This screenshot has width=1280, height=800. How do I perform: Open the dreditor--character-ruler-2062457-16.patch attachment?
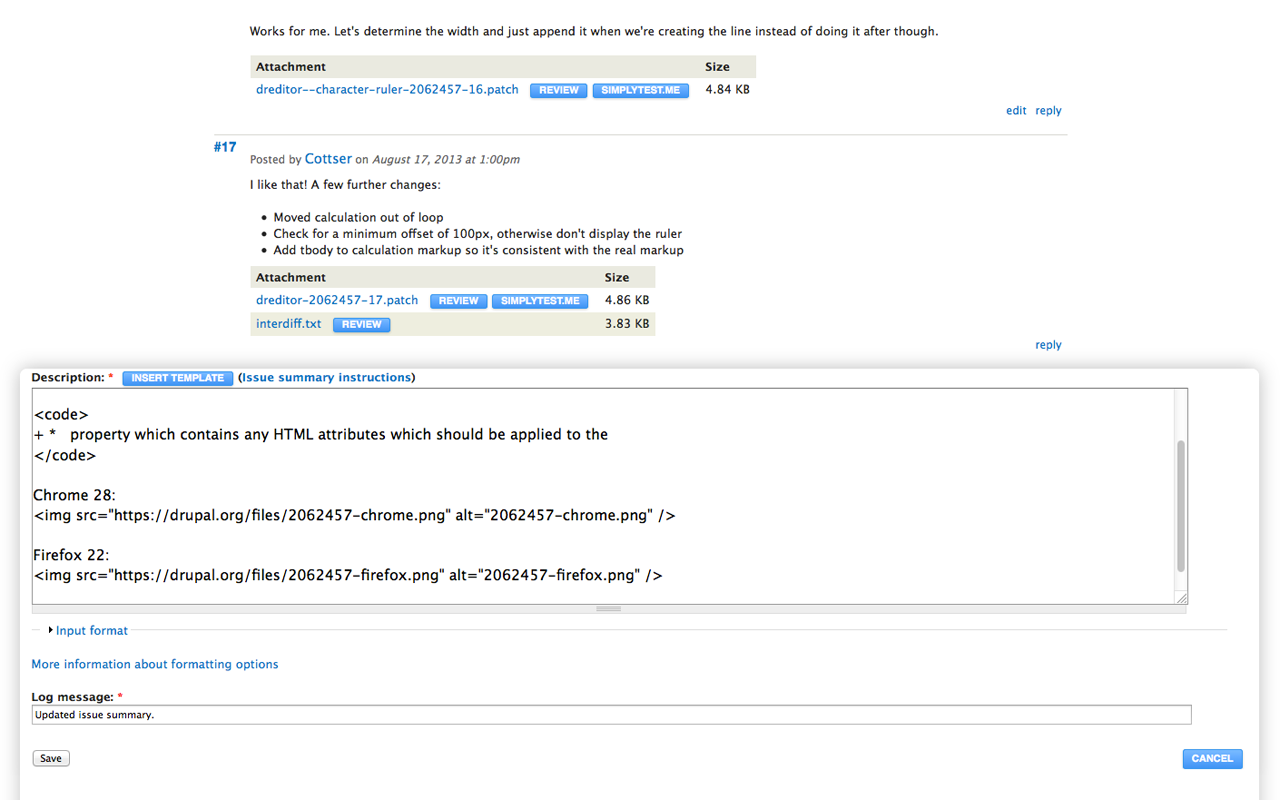click(387, 90)
